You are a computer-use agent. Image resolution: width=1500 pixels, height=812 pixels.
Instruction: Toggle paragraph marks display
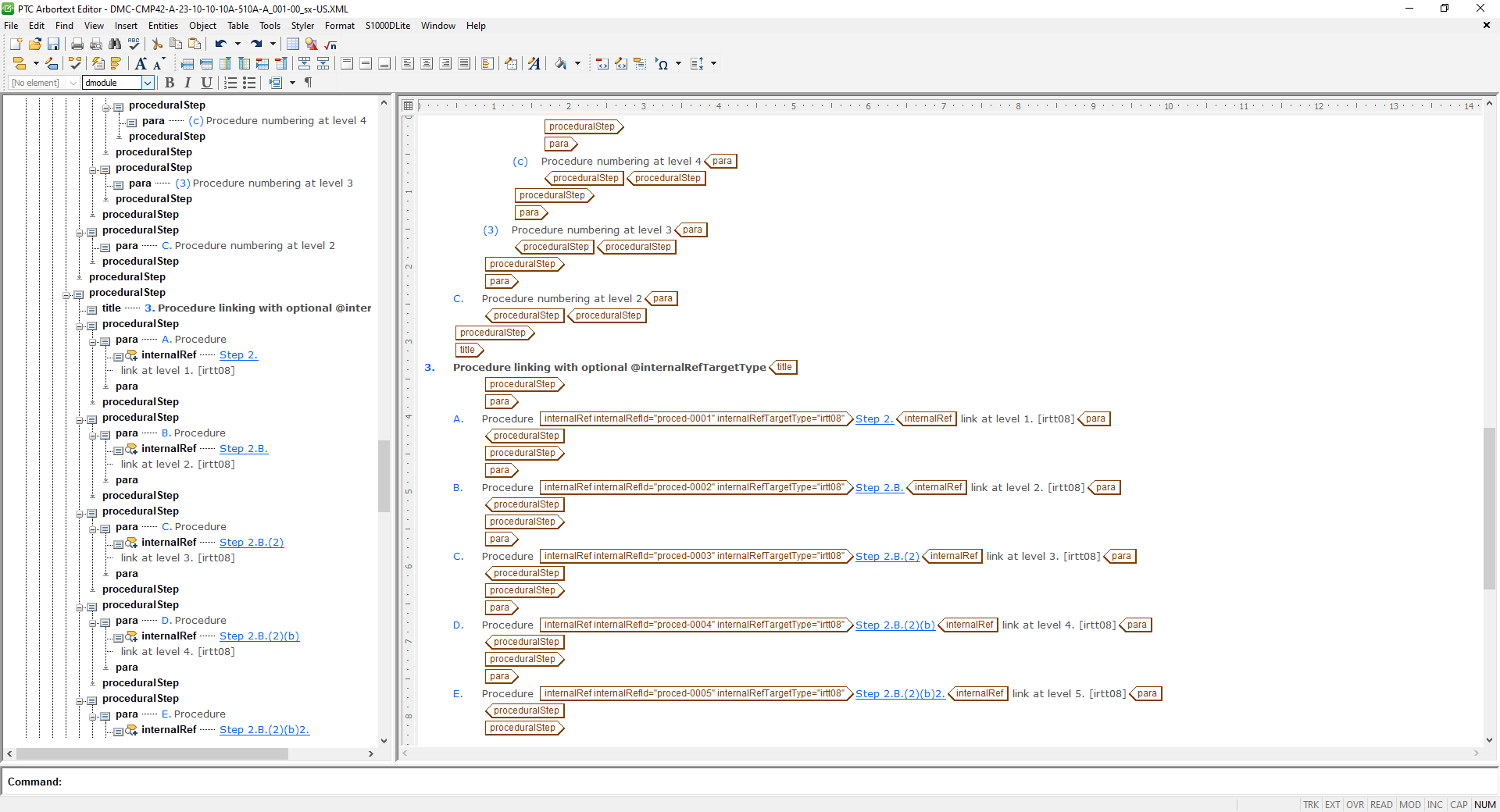(308, 83)
